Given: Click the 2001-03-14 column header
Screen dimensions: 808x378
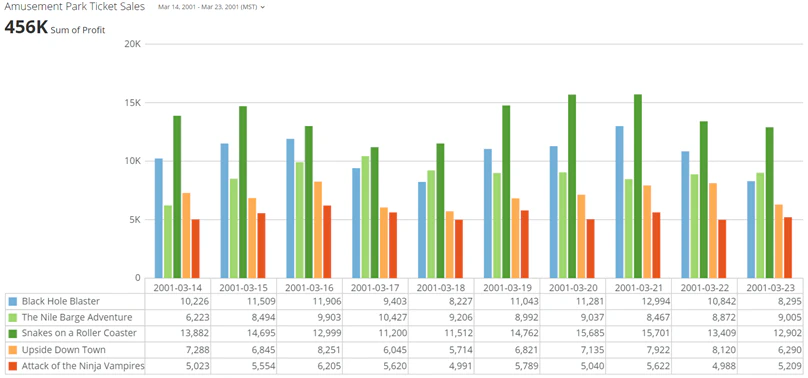Looking at the screenshot, I should point(178,287).
